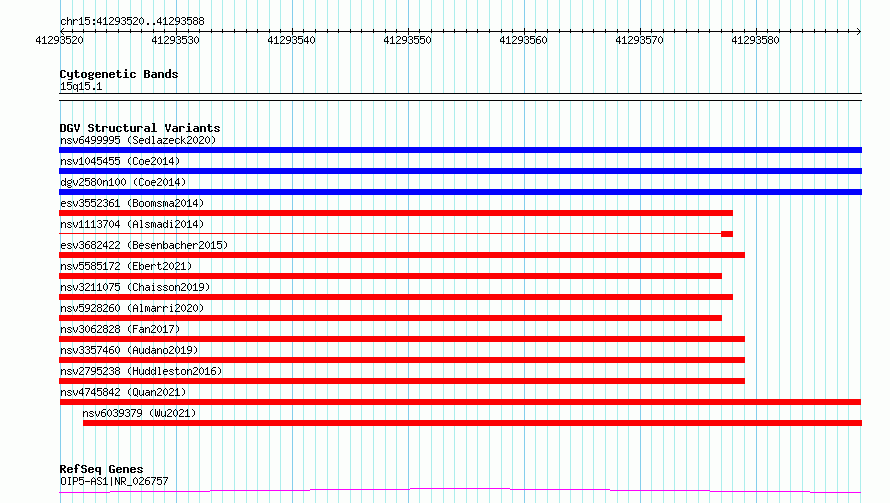Click the thin red line of nsv1113704
This screenshot has height=503, width=890.
pyautogui.click(x=390, y=233)
